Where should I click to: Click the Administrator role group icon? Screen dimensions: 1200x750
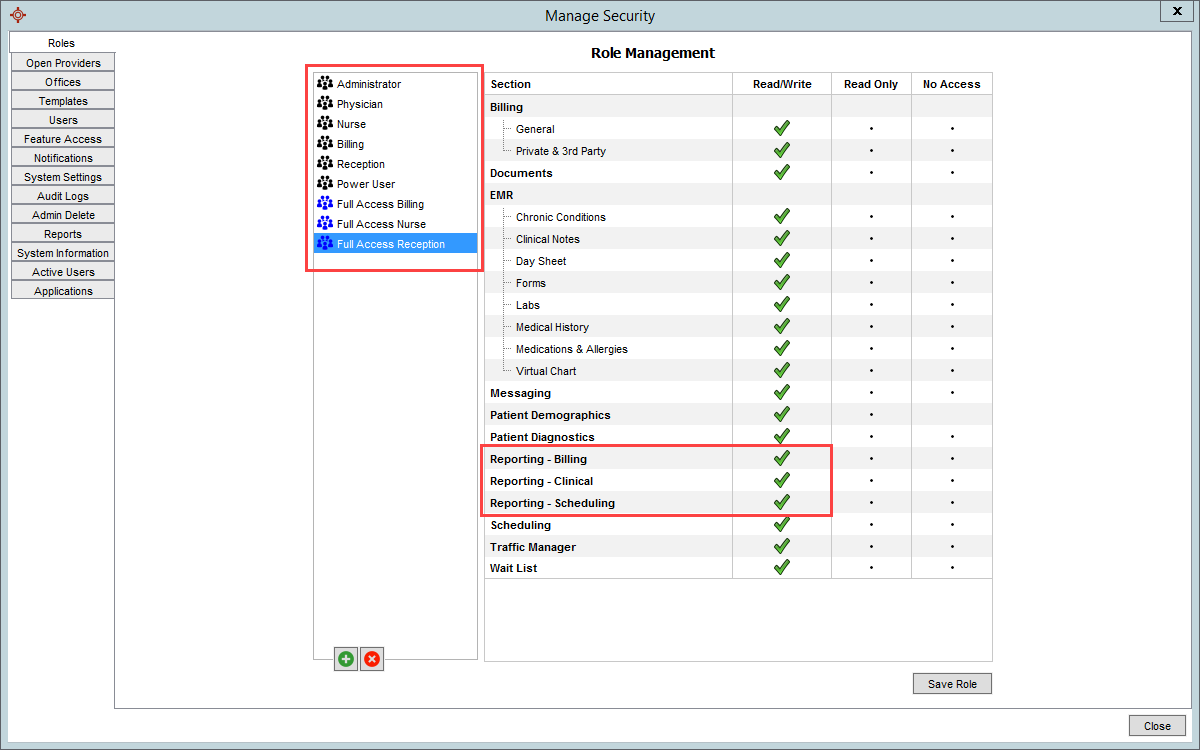pos(324,83)
